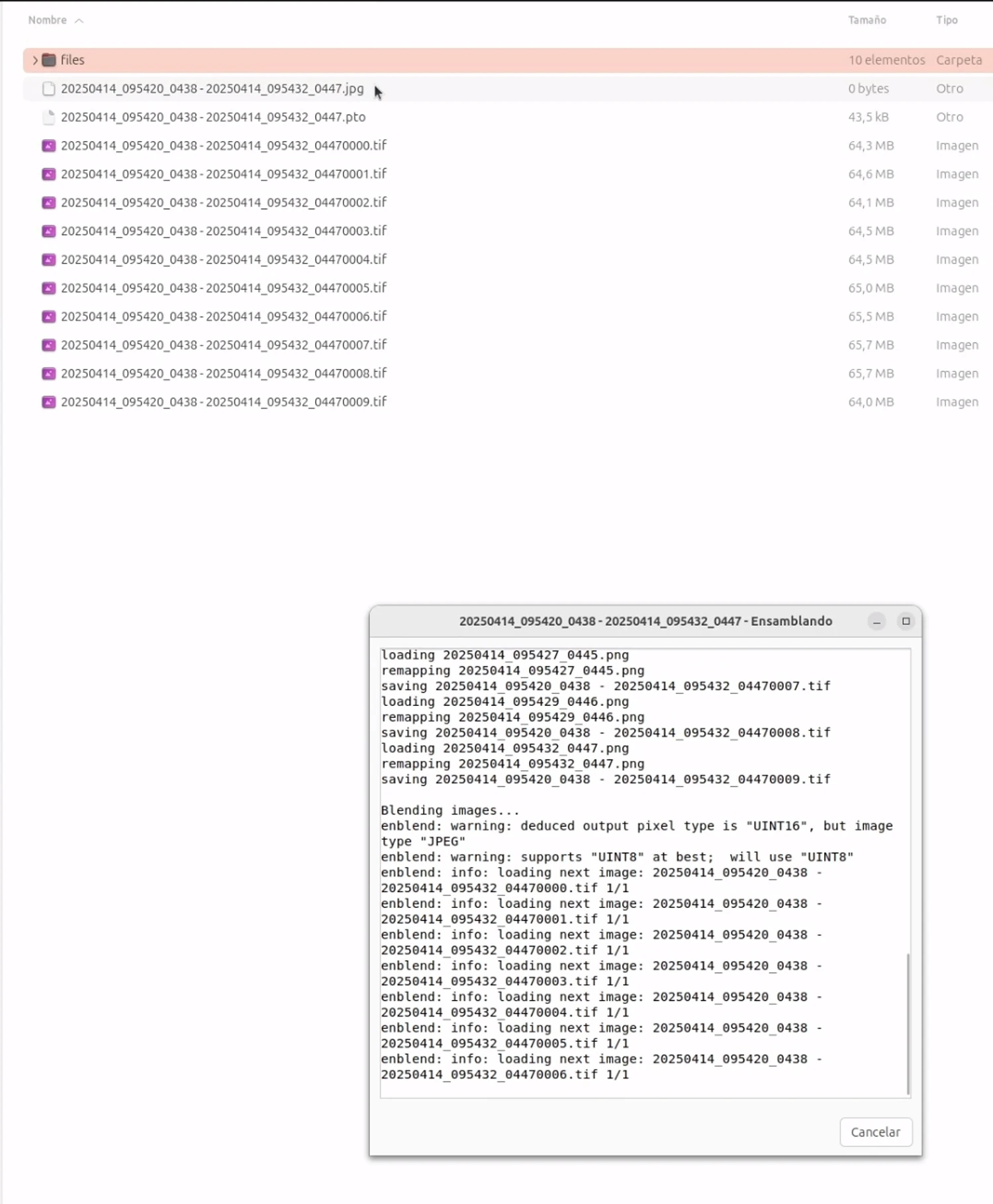993x1204 pixels.
Task: Select the 04470006.tif file name
Action: (223, 317)
